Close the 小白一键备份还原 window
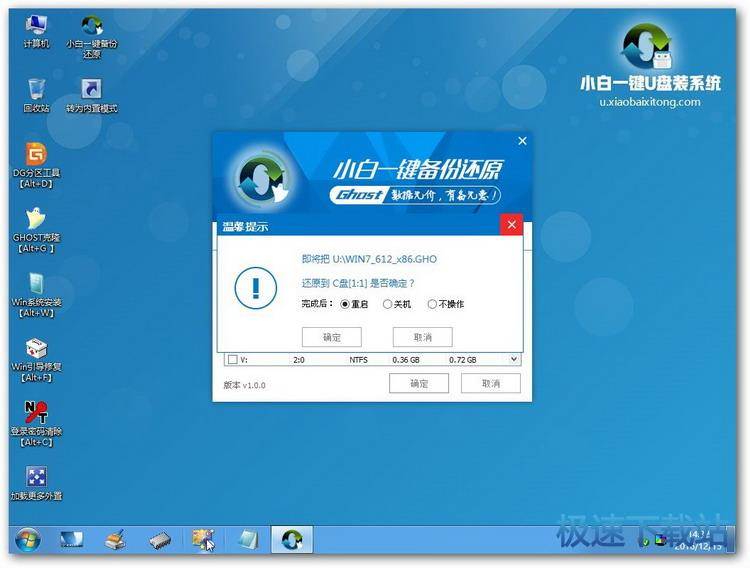Screen dimensions: 750x568 (522, 141)
